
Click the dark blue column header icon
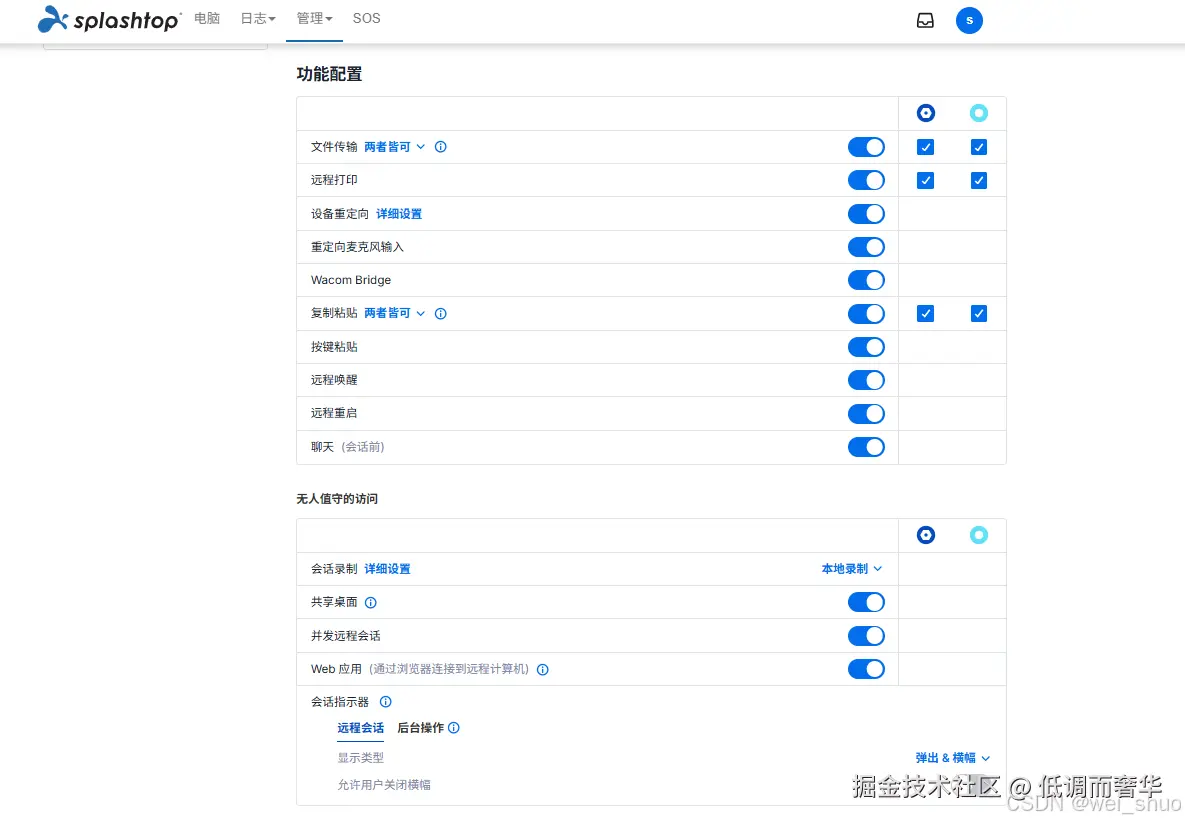[925, 113]
